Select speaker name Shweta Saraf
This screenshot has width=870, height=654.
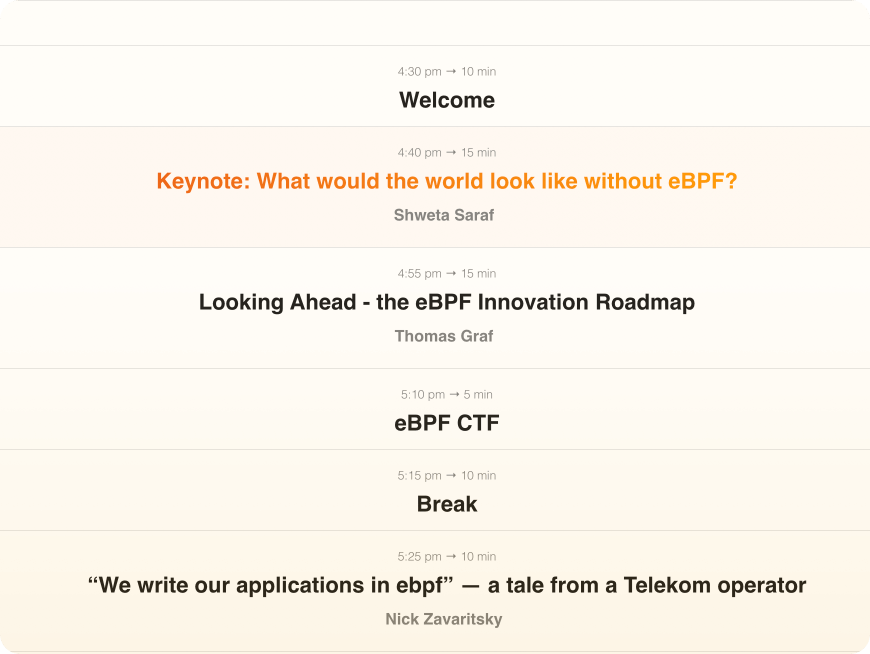pyautogui.click(x=444, y=215)
